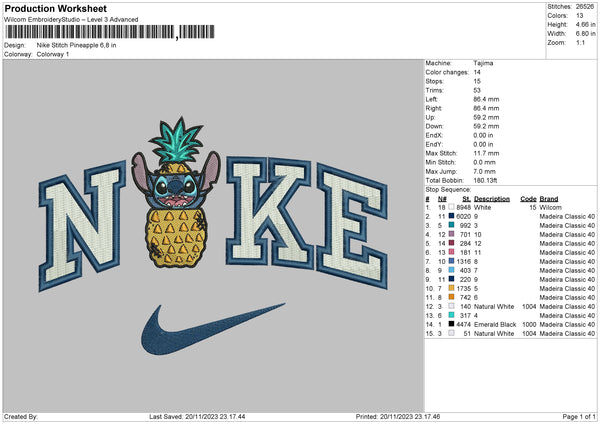Click the white swatch in stop row 1
The width and height of the screenshot is (600, 424).
pos(452,207)
